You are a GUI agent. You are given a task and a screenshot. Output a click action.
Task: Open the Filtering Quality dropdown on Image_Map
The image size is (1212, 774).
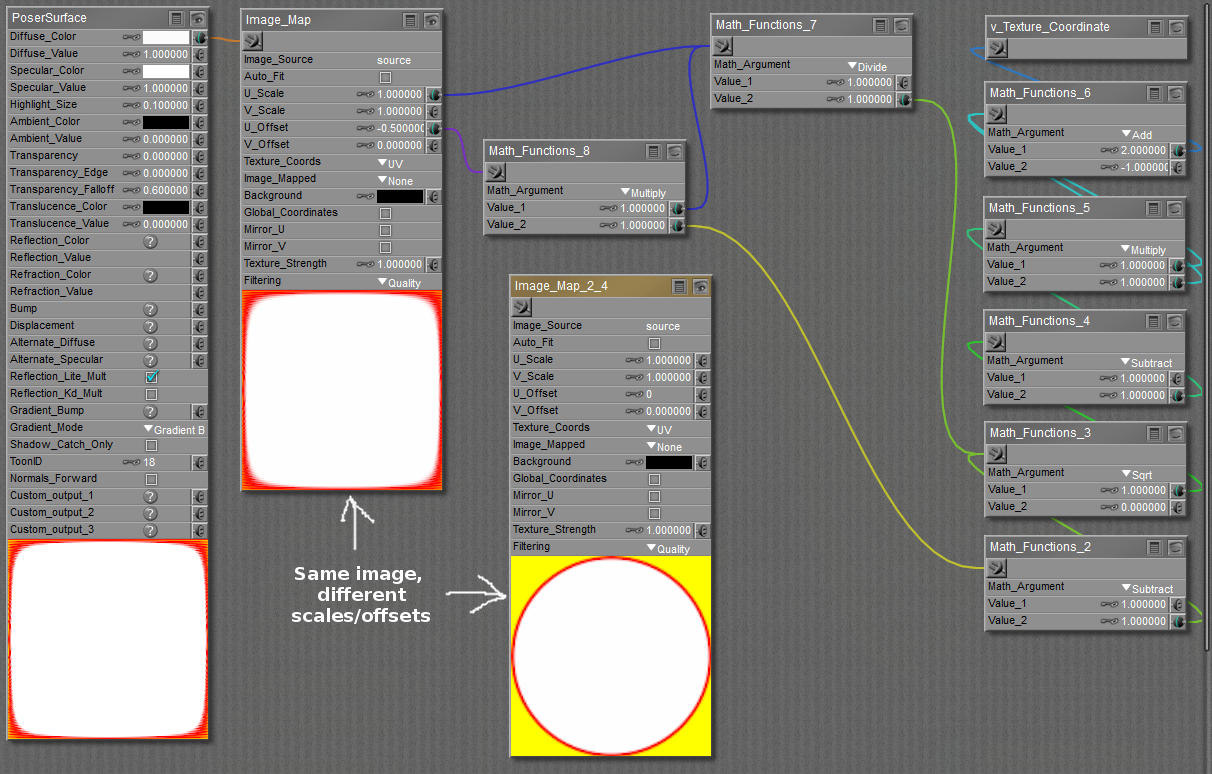[x=399, y=282]
